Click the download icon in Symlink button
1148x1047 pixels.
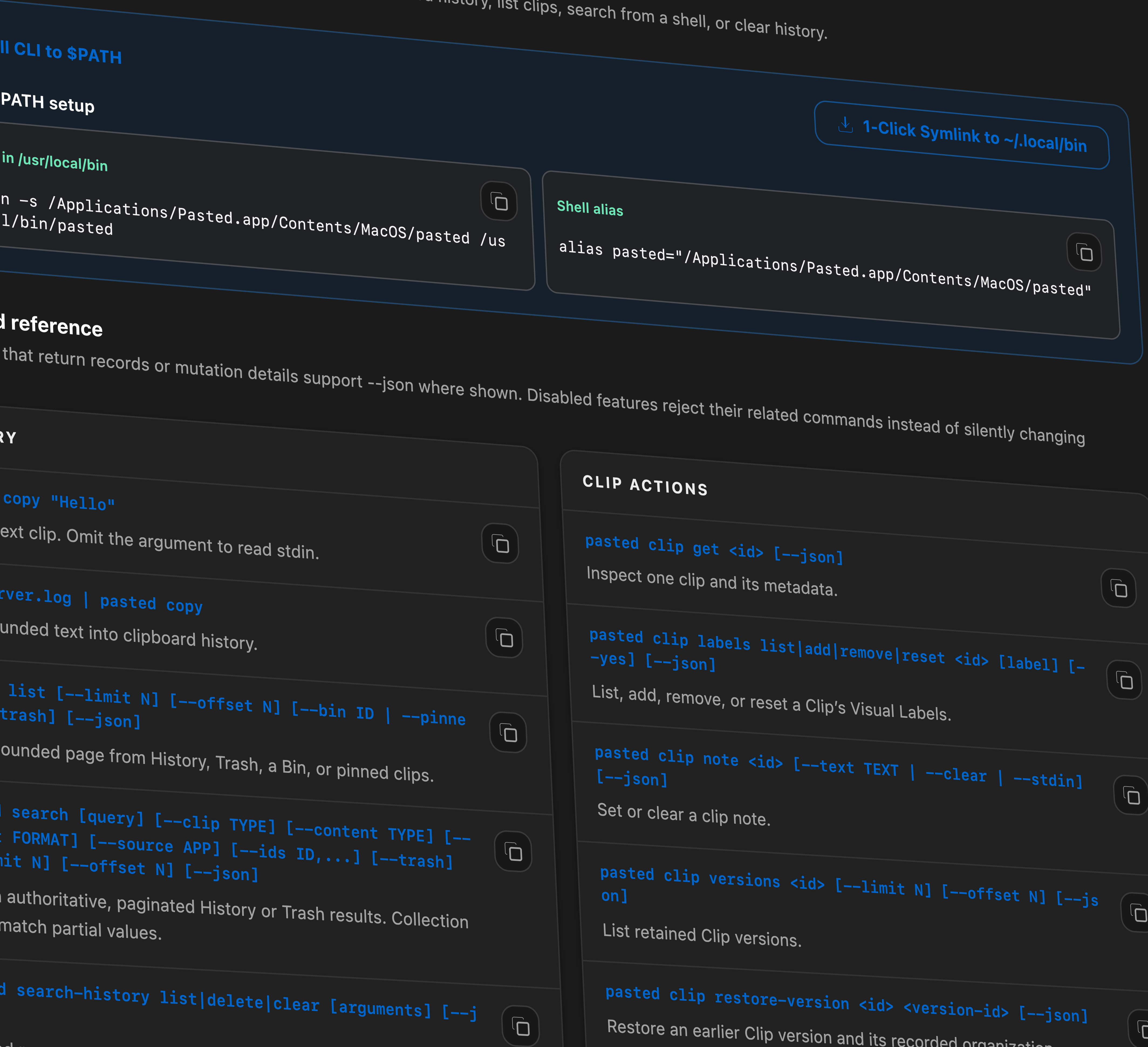[x=845, y=124]
